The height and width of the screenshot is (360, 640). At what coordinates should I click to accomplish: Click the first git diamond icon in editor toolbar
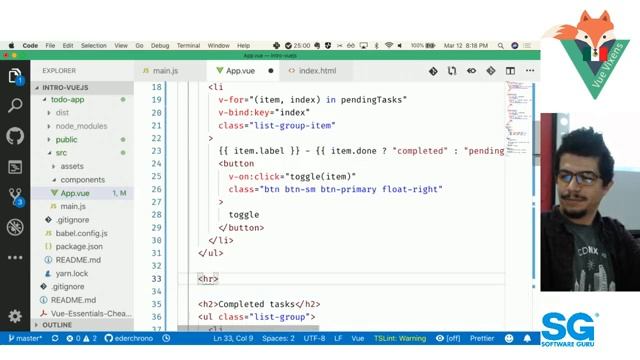pyautogui.click(x=433, y=71)
